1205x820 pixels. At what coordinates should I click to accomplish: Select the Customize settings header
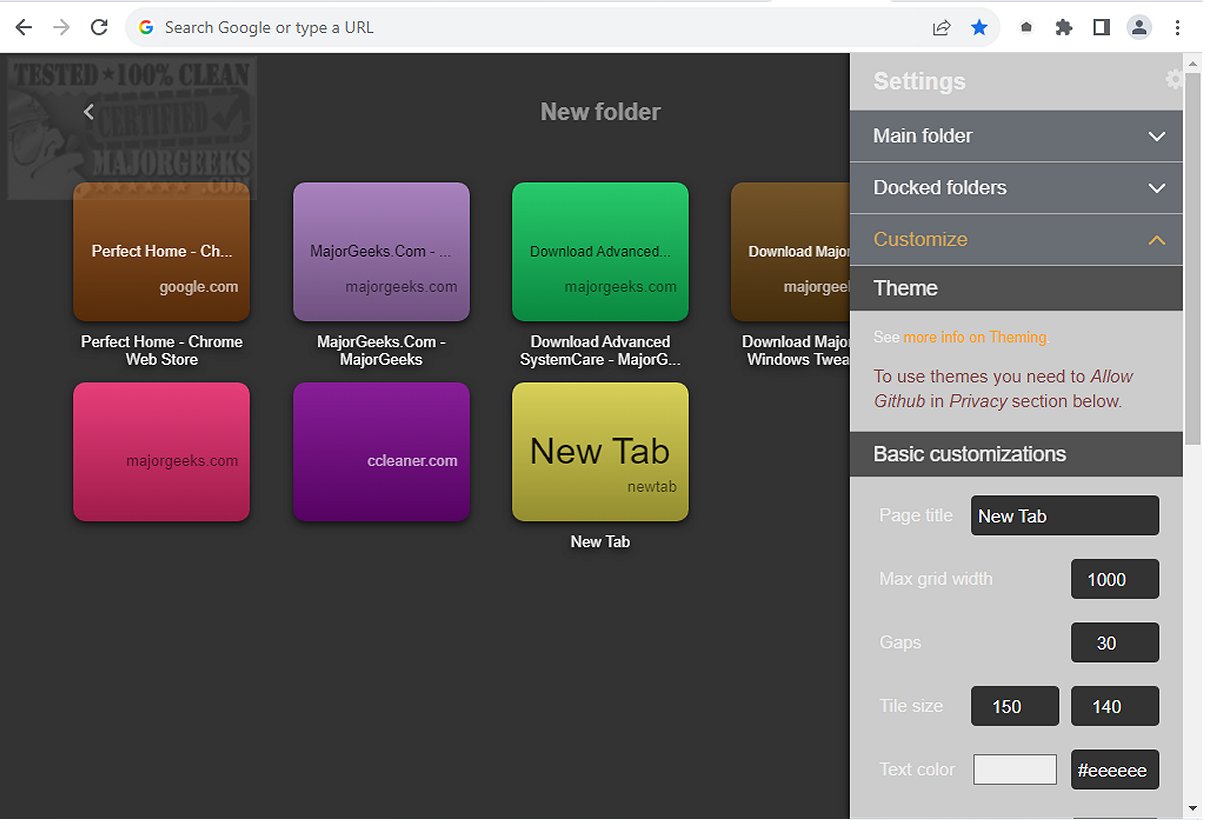click(1016, 240)
